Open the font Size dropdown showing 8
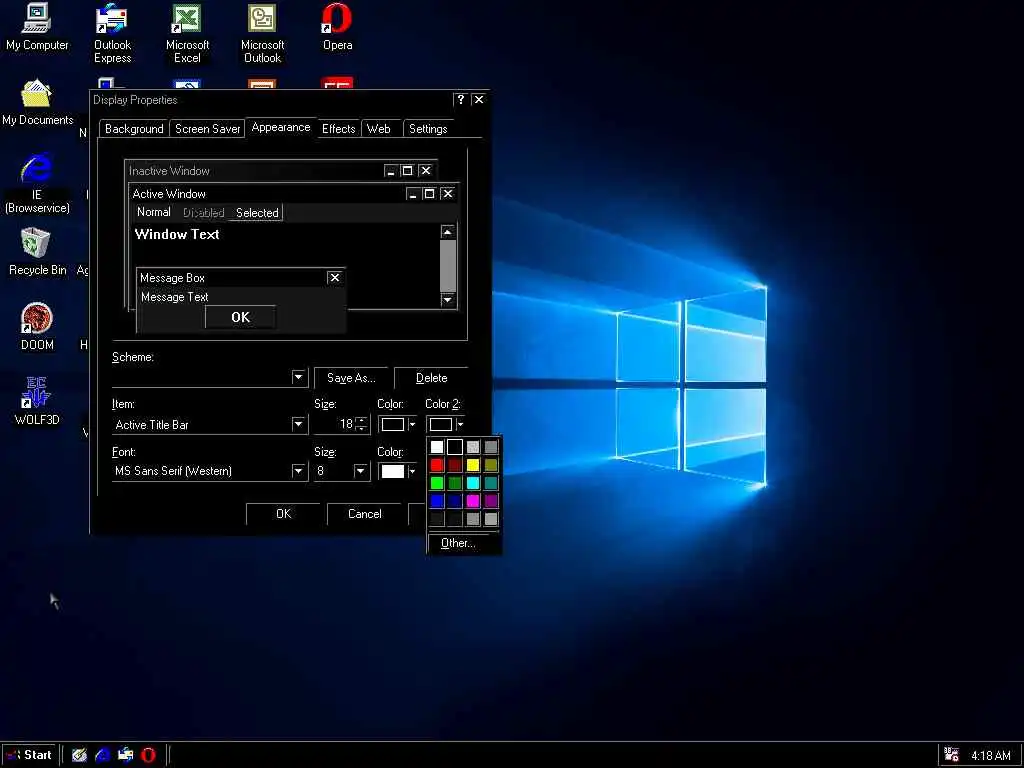The image size is (1024, 768). point(360,471)
